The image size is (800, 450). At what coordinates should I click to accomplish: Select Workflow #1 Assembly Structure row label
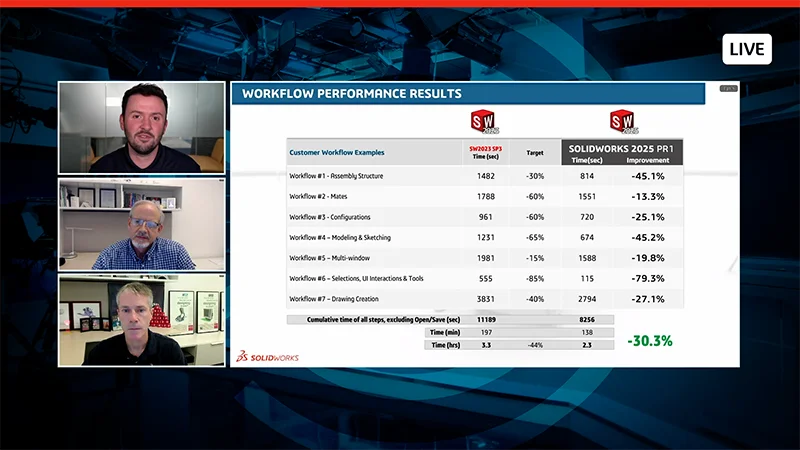(x=336, y=176)
